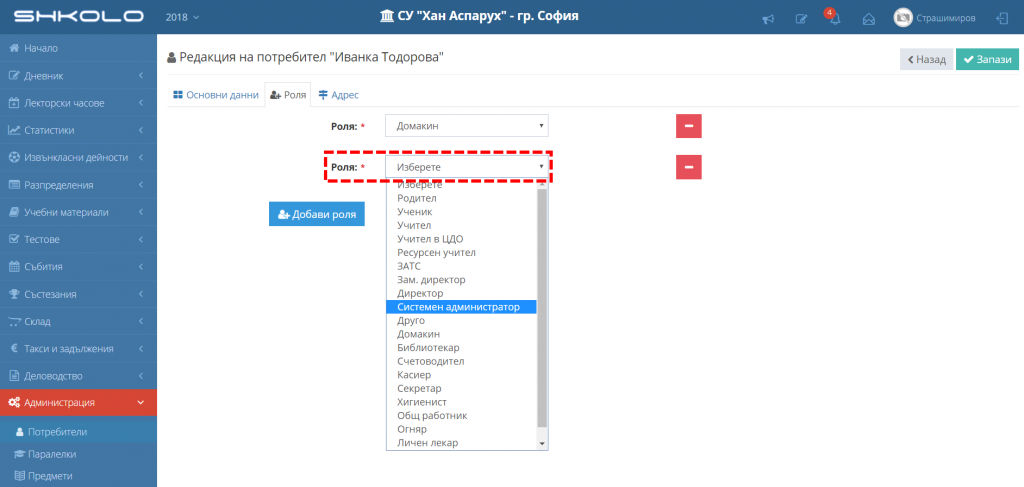Click the Такси и задължения euro icon
This screenshot has width=1024, height=487.
tap(13, 349)
